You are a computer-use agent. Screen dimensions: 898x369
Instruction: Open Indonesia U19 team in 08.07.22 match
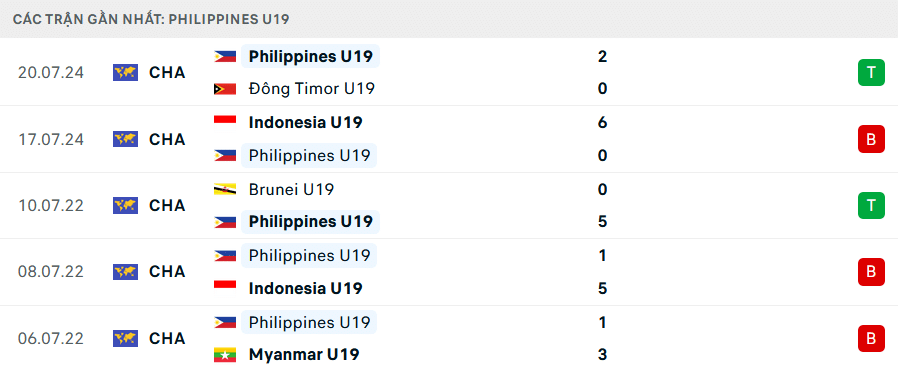[305, 288]
